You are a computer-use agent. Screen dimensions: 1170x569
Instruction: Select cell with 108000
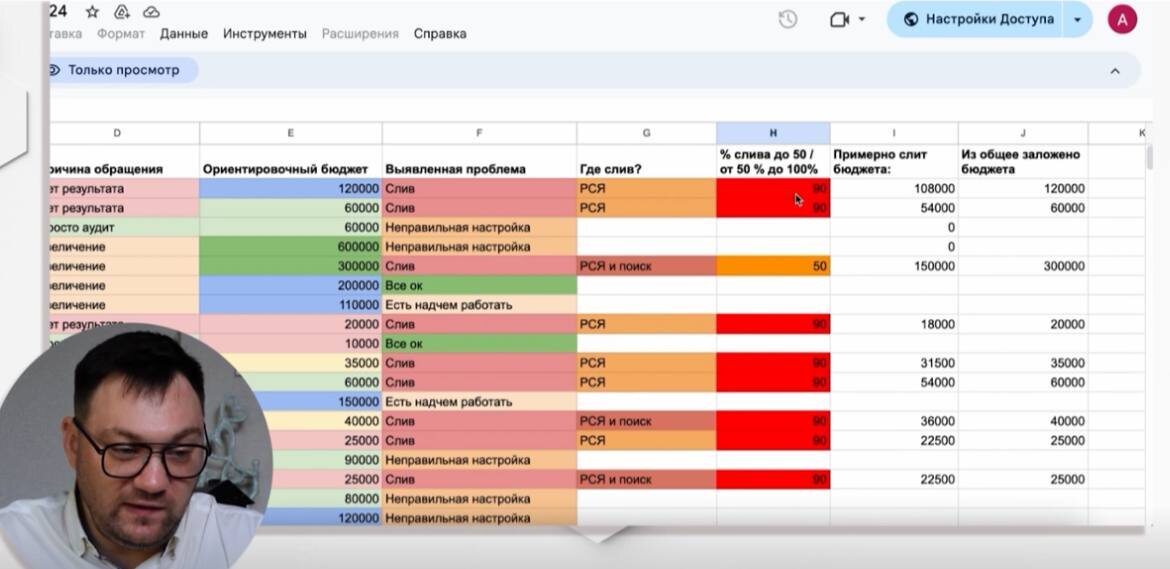pos(894,189)
